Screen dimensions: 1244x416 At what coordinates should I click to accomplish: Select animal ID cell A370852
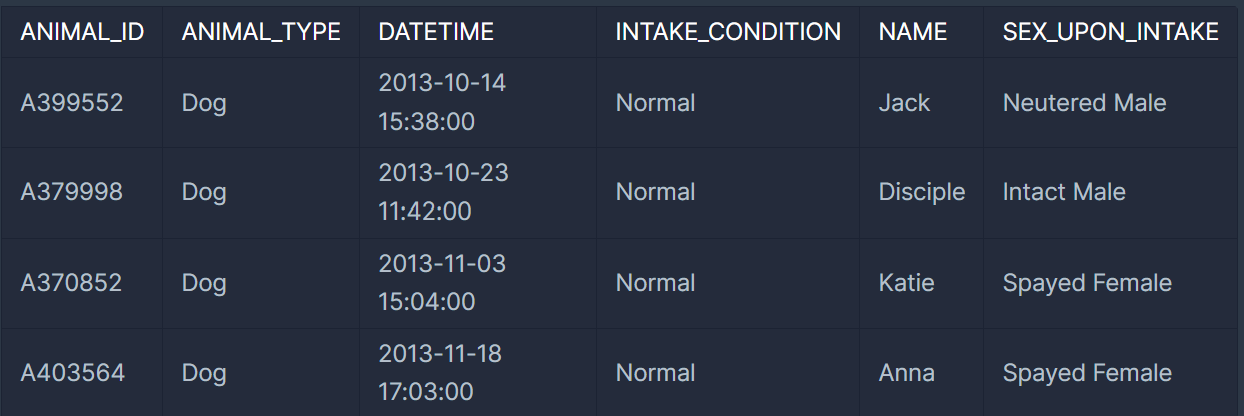point(72,282)
